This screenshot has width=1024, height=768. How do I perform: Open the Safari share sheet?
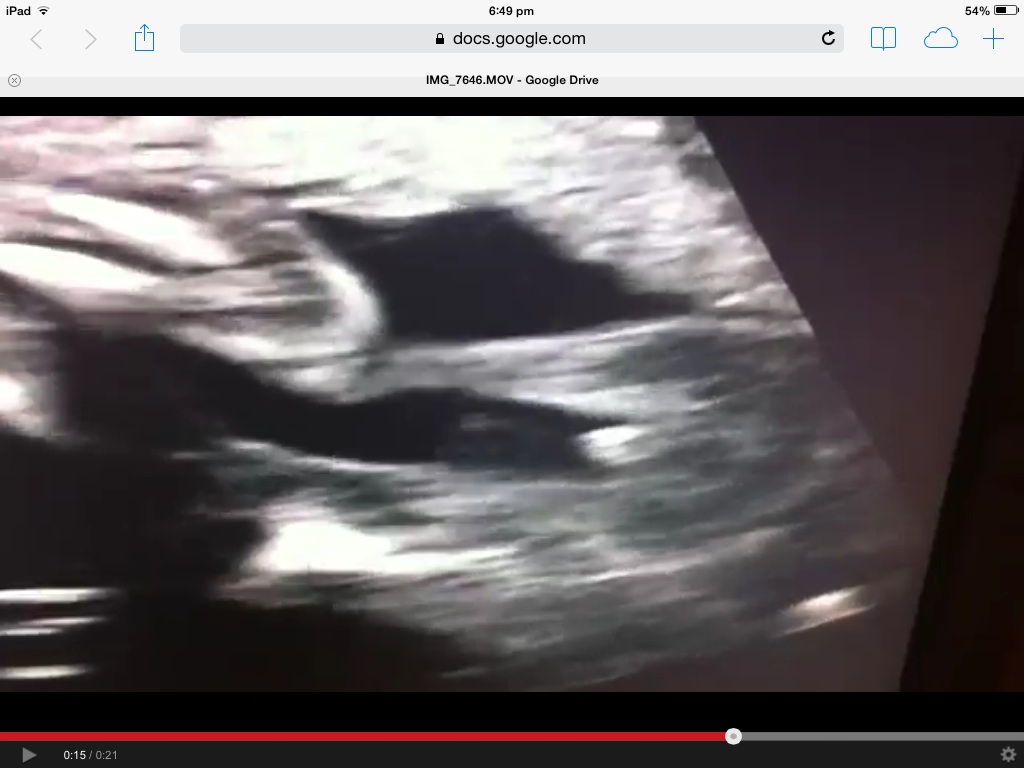pyautogui.click(x=144, y=38)
